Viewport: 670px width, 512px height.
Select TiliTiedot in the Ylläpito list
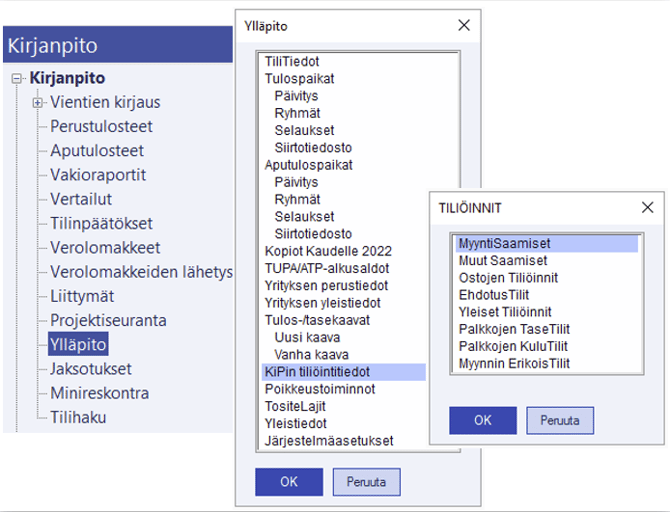tap(292, 61)
